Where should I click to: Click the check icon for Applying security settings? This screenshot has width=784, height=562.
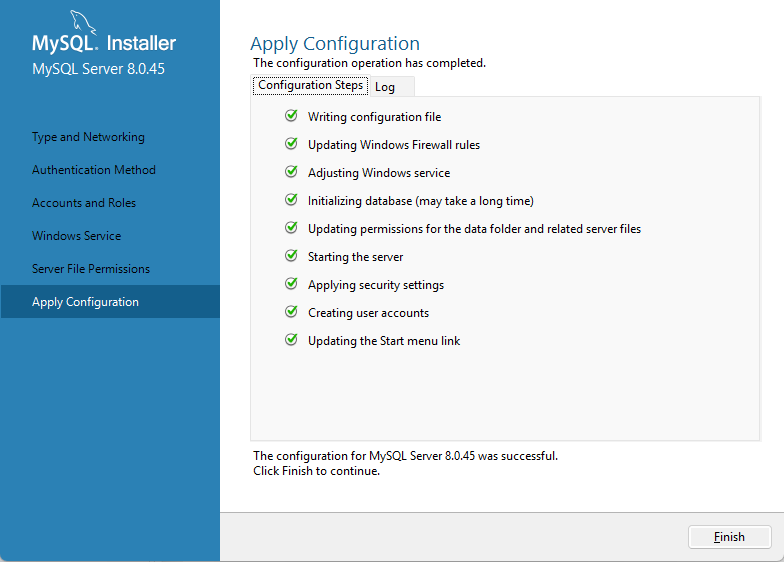(x=292, y=284)
